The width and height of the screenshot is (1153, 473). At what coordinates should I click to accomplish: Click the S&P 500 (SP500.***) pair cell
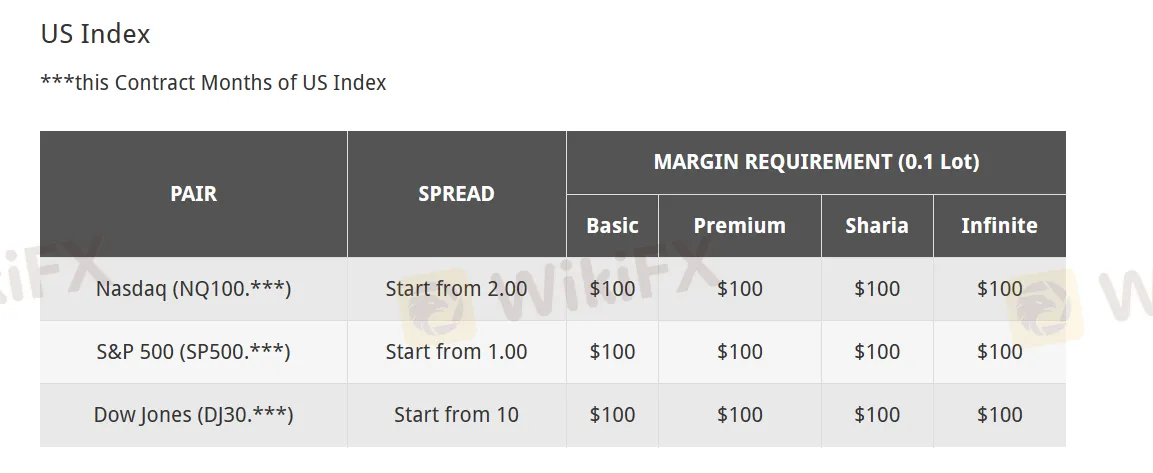click(x=193, y=352)
